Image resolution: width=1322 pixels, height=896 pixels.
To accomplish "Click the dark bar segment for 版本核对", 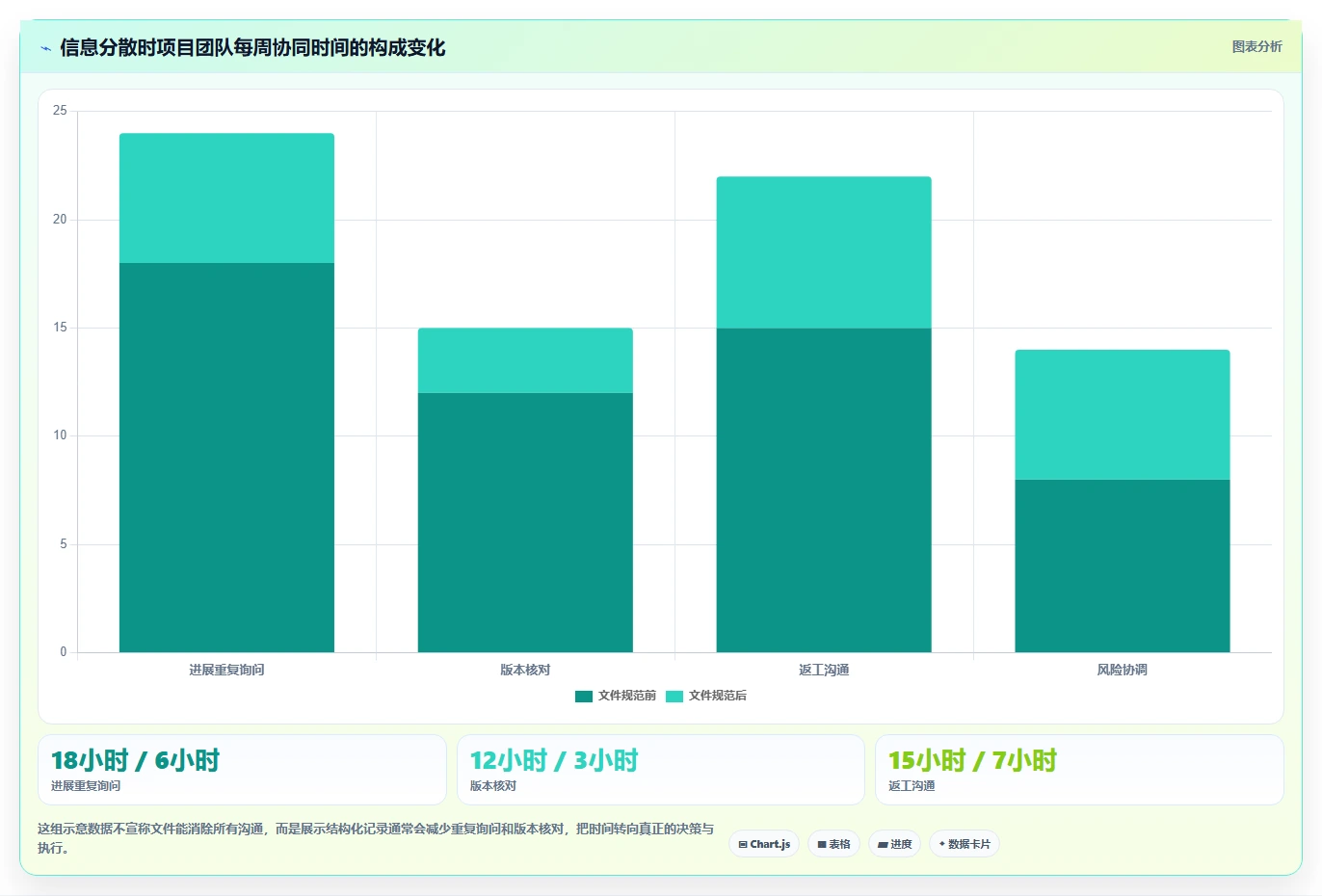I will tap(525, 522).
